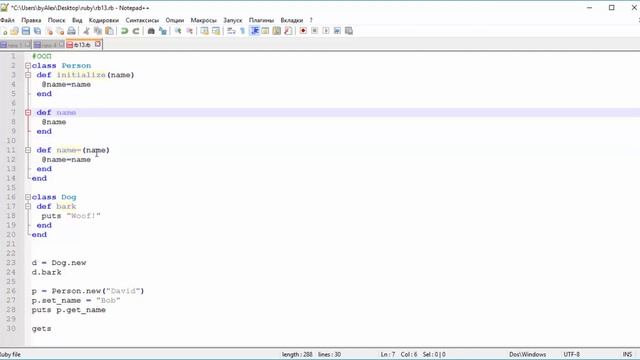Viewport: 640px width, 360px height.
Task: Click 'Ln : 7' in status bar
Action: 388,354
